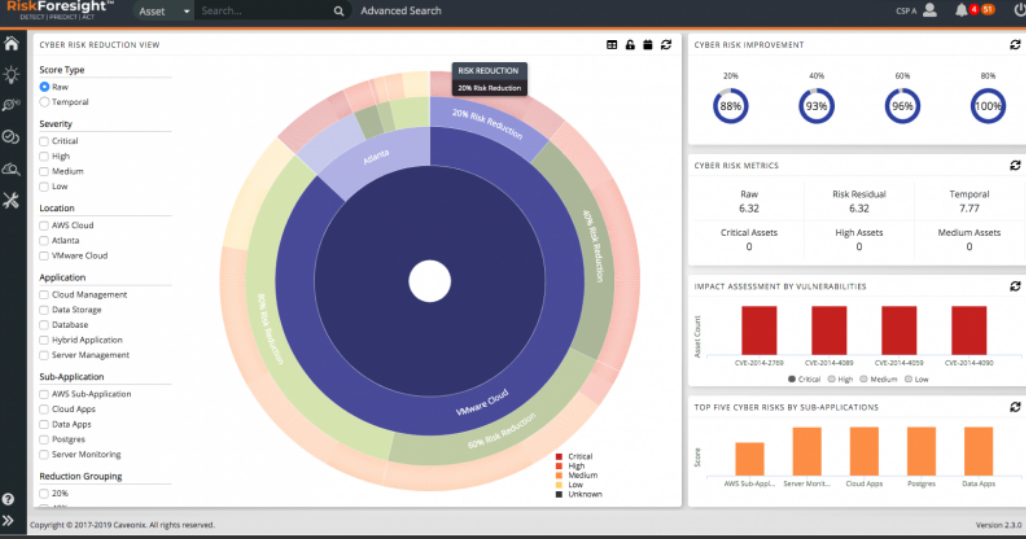The width and height of the screenshot is (1026, 539).
Task: Open Advanced Search
Action: pos(401,11)
